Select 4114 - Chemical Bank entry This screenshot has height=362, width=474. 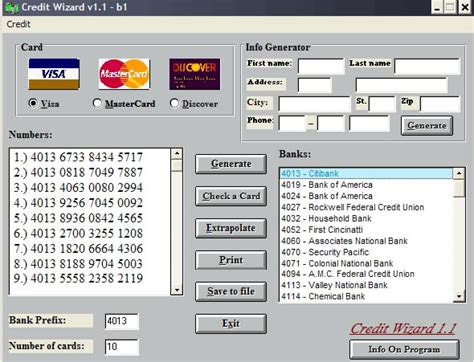[366, 296]
